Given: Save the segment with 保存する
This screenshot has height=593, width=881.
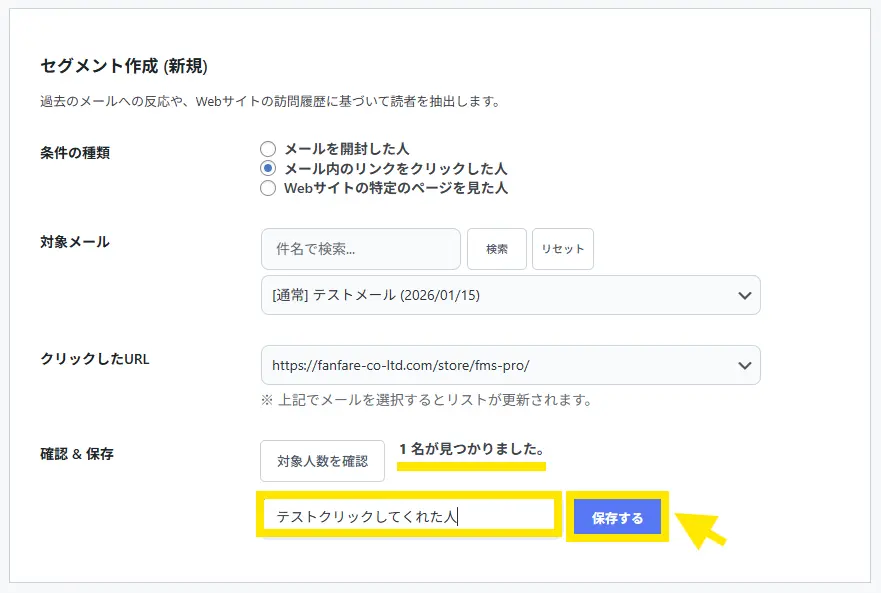Looking at the screenshot, I should tap(617, 518).
